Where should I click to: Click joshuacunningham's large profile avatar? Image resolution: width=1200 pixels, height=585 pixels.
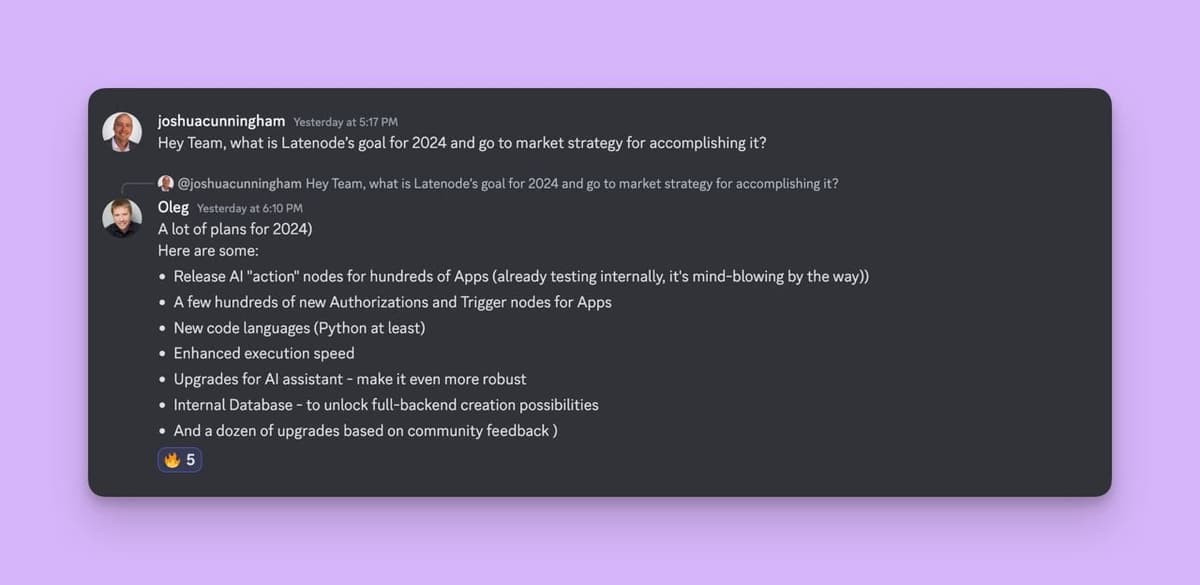pyautogui.click(x=122, y=132)
